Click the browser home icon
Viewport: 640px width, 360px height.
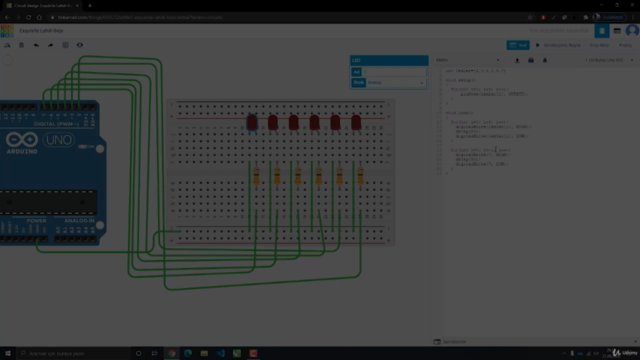pos(39,18)
